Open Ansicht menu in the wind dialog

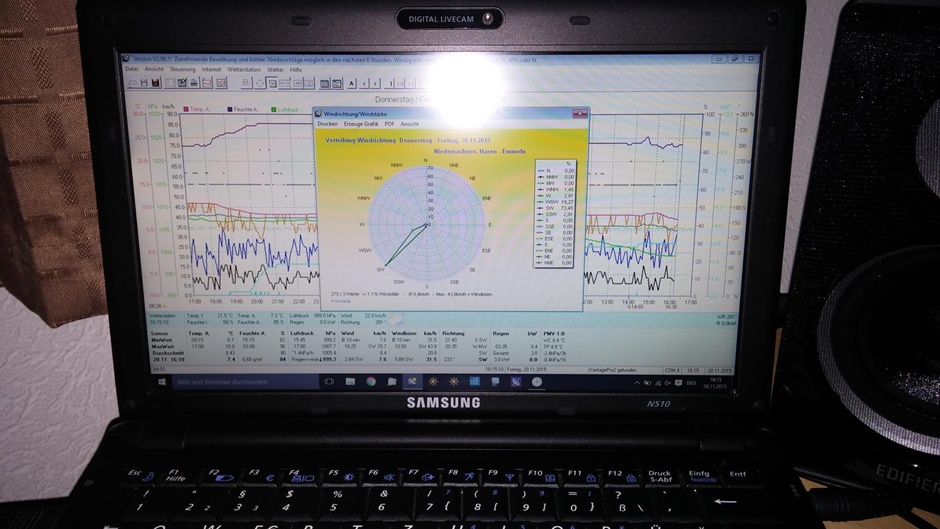point(410,123)
